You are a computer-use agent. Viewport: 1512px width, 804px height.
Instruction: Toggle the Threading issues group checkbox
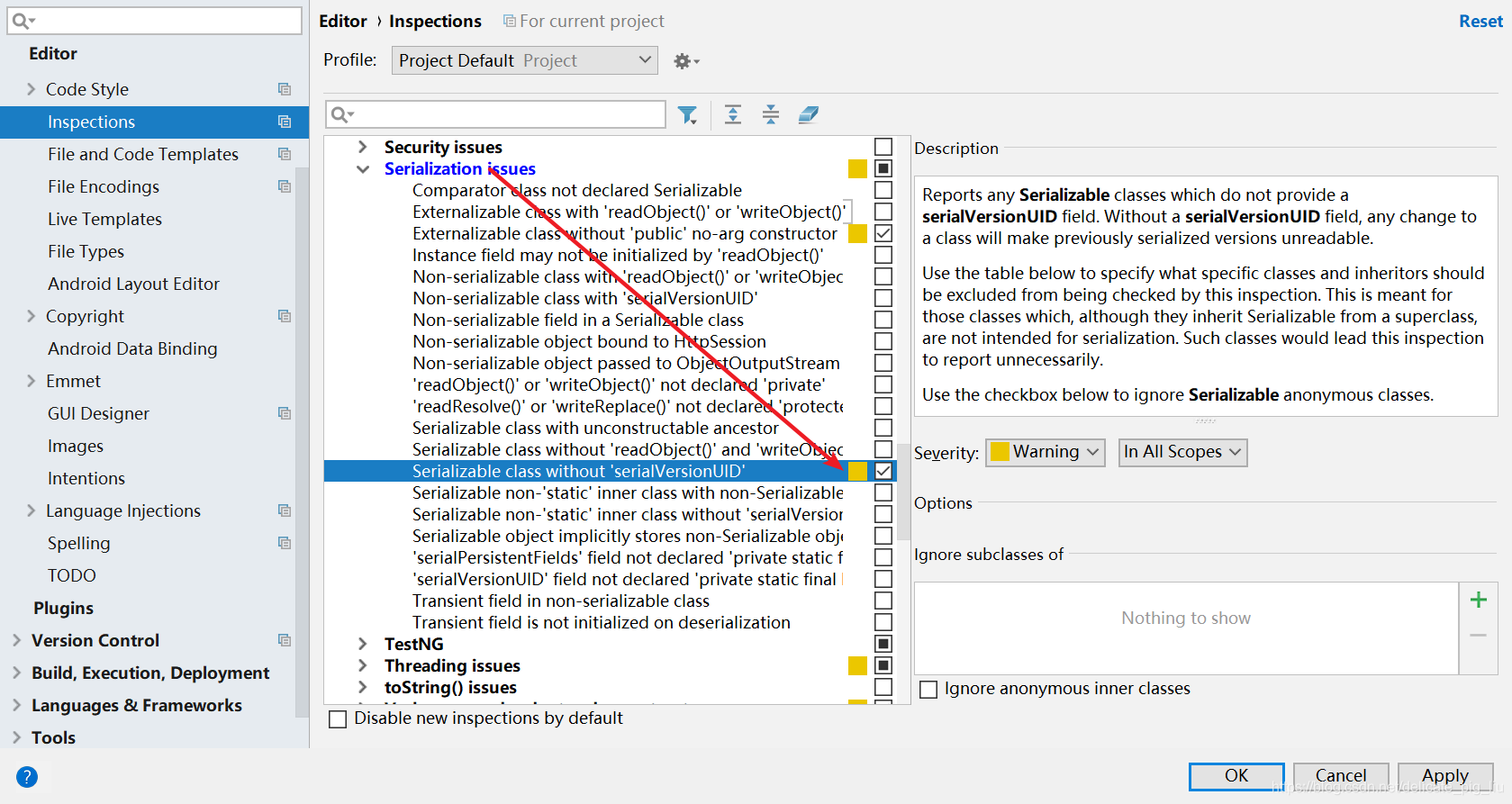click(x=883, y=665)
